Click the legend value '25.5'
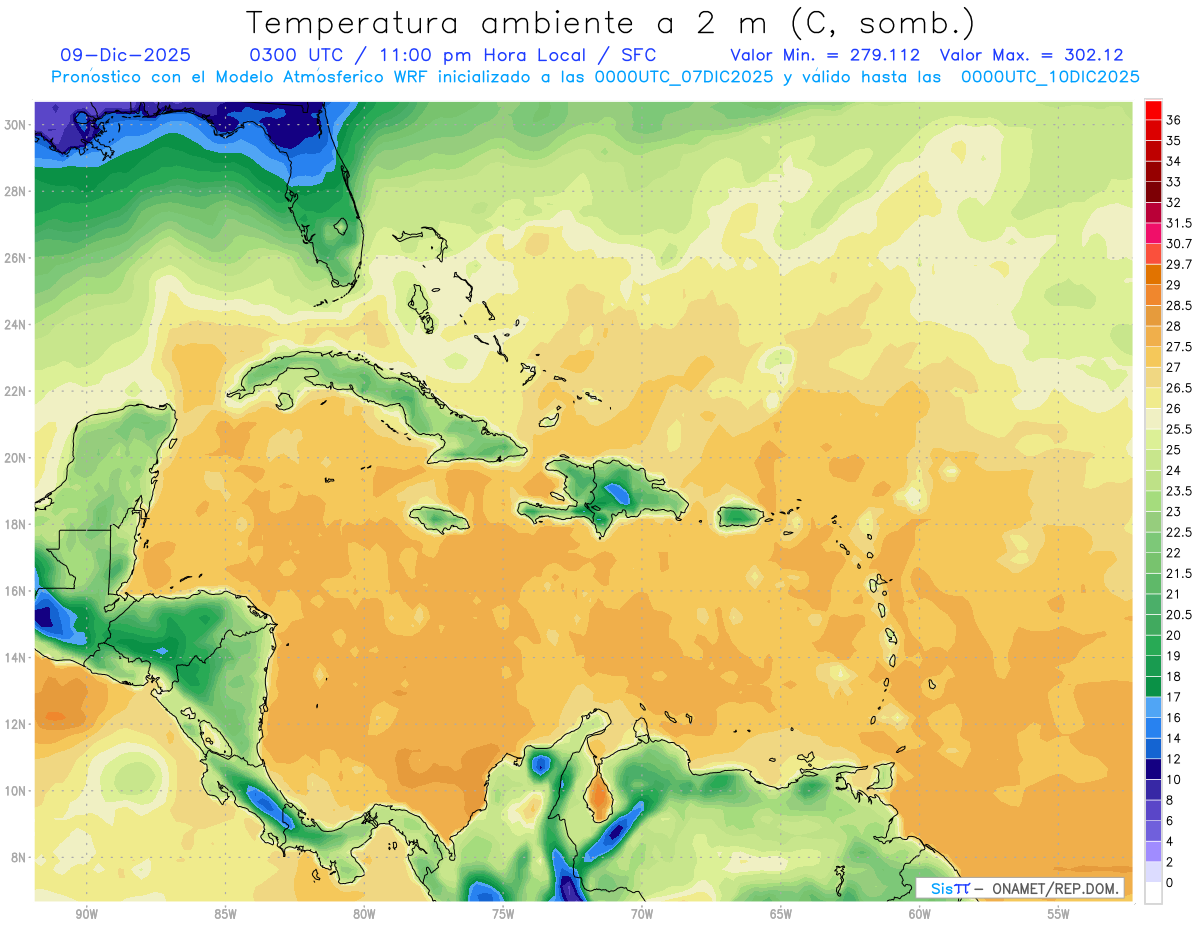 pyautogui.click(x=1179, y=429)
